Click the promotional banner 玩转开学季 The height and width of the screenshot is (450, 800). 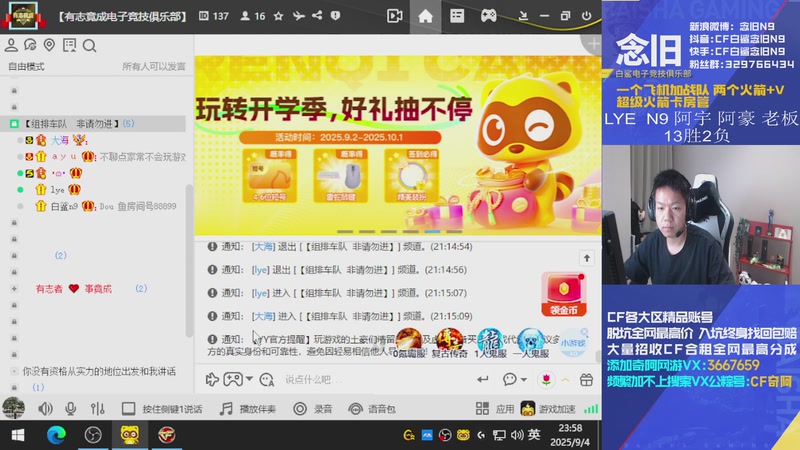point(397,144)
